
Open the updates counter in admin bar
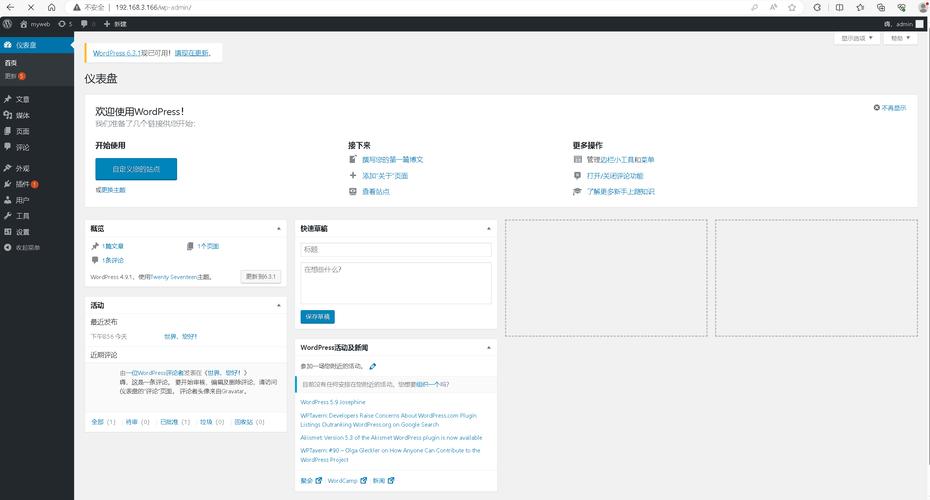tap(65, 24)
